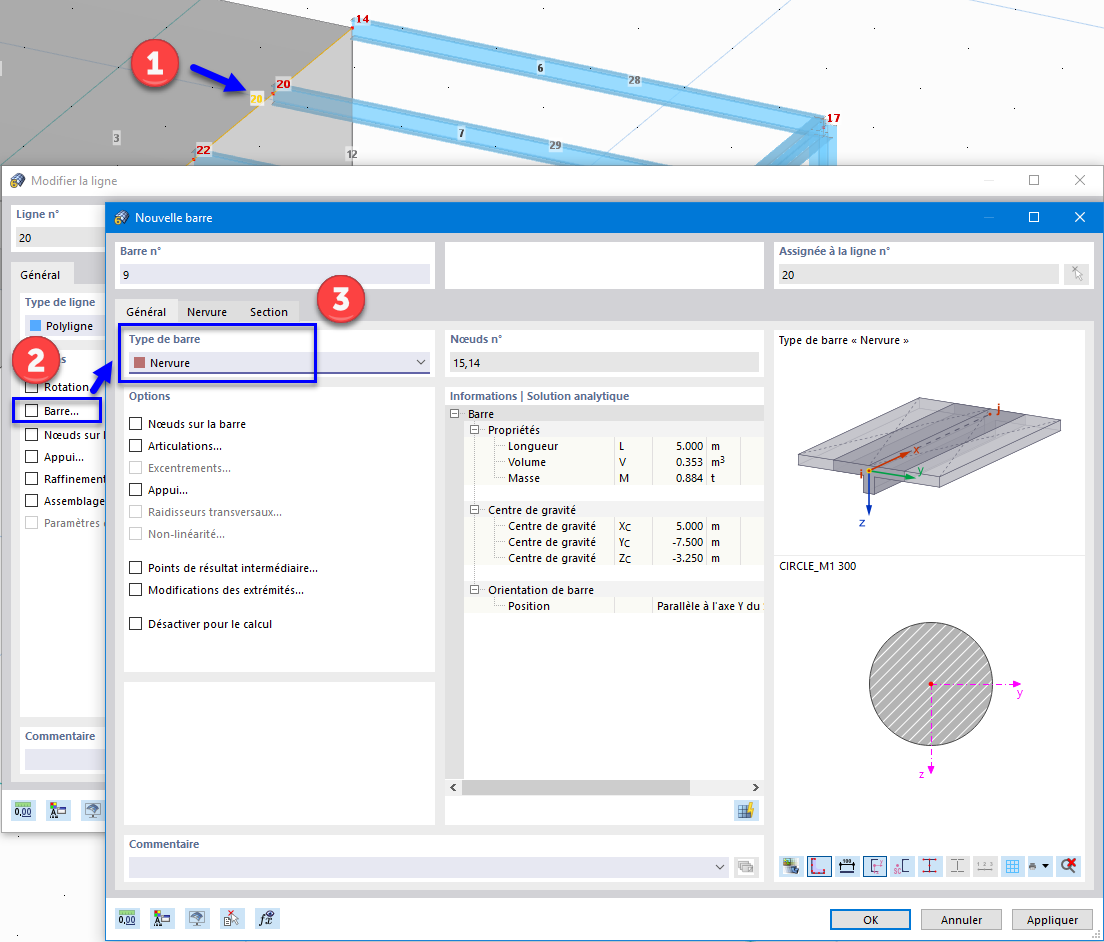This screenshot has width=1104, height=942.
Task: Click the grayed I-section elements icon
Action: pyautogui.click(x=958, y=866)
